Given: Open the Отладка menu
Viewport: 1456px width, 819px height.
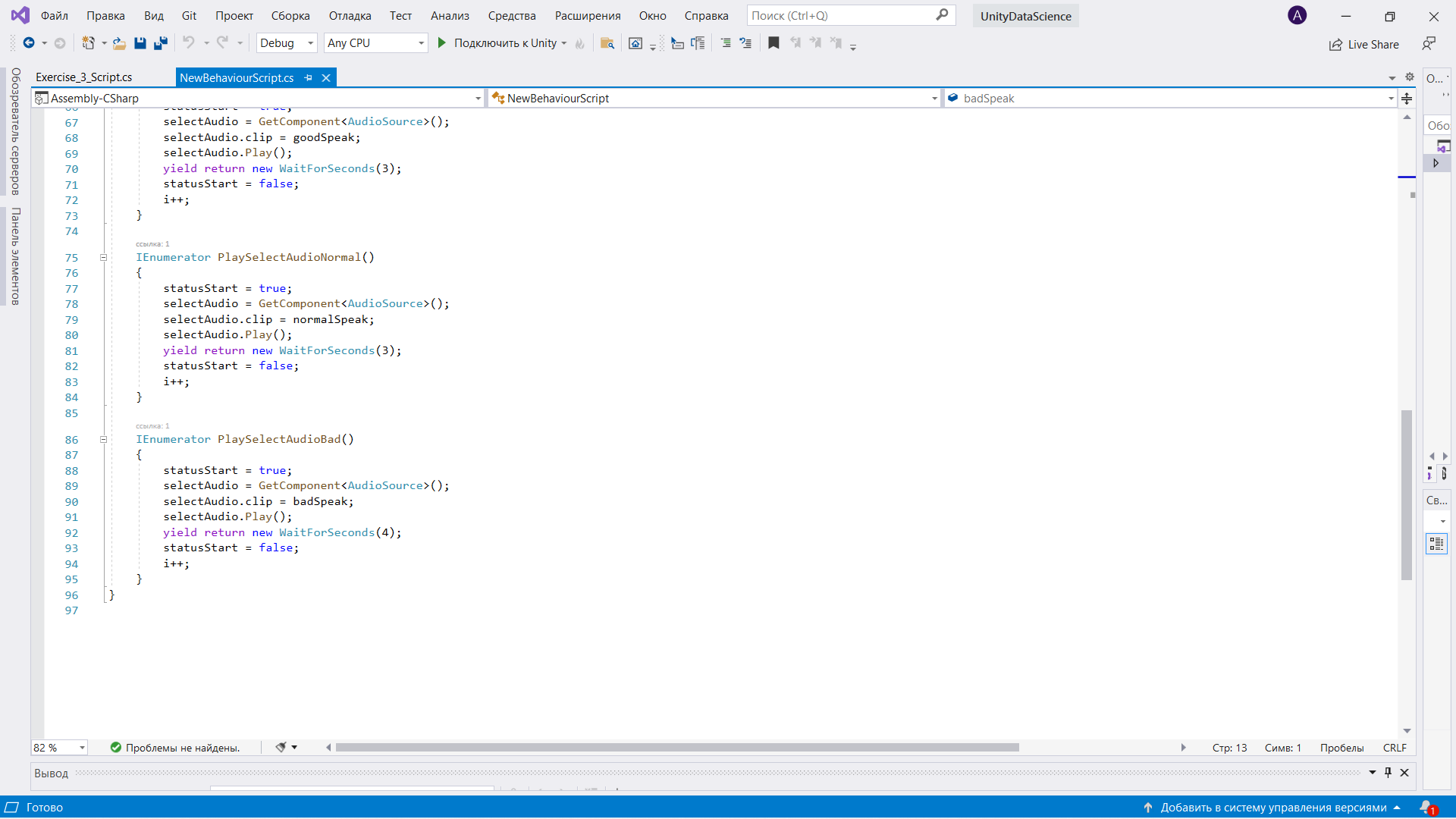Looking at the screenshot, I should coord(350,16).
